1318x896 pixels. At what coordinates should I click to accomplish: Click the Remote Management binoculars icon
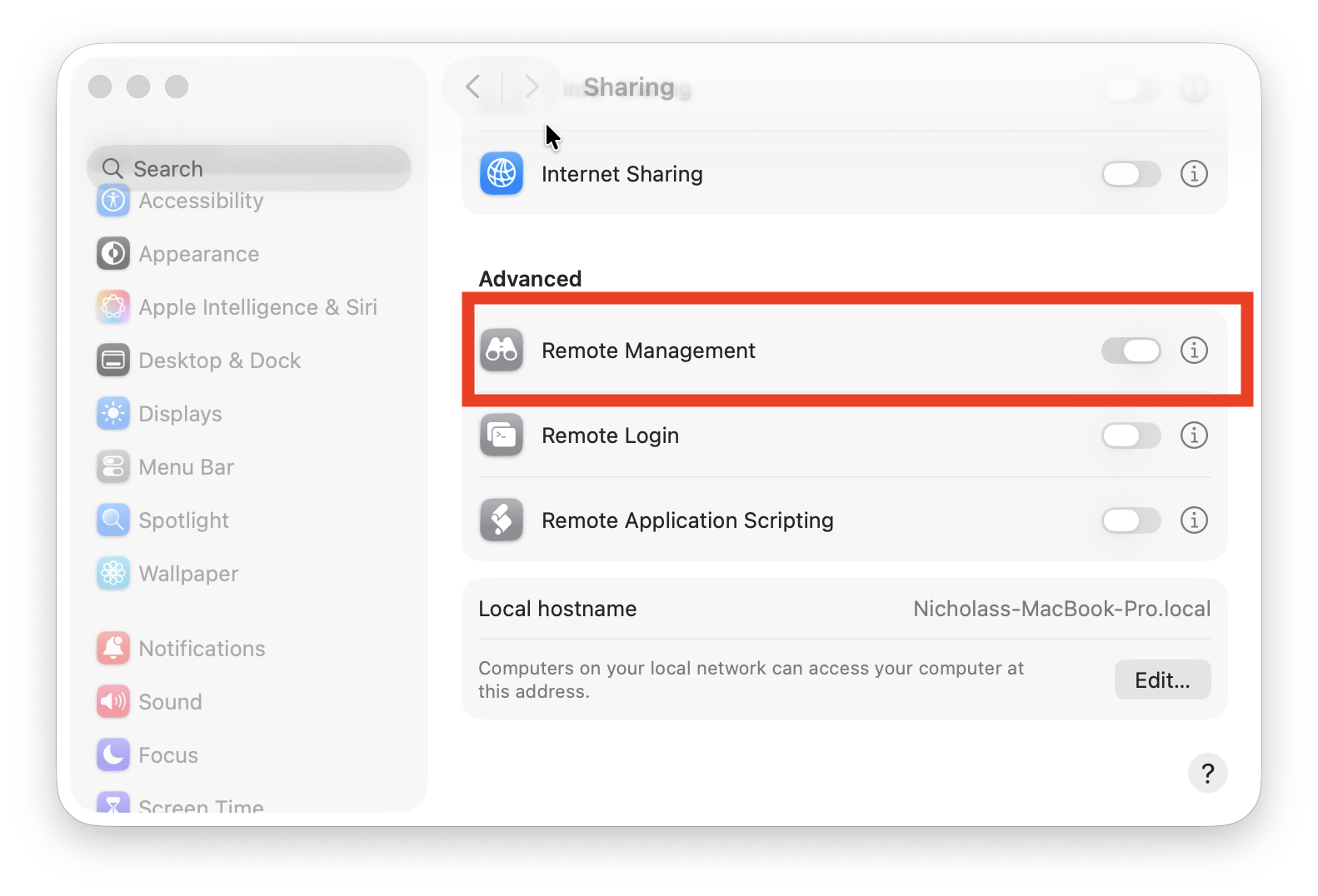pyautogui.click(x=502, y=351)
